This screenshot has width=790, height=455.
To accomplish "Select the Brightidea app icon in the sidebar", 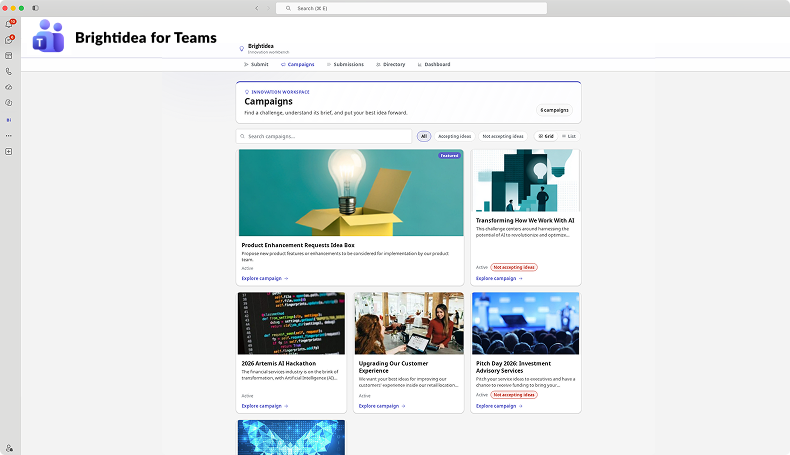I will click(9, 120).
